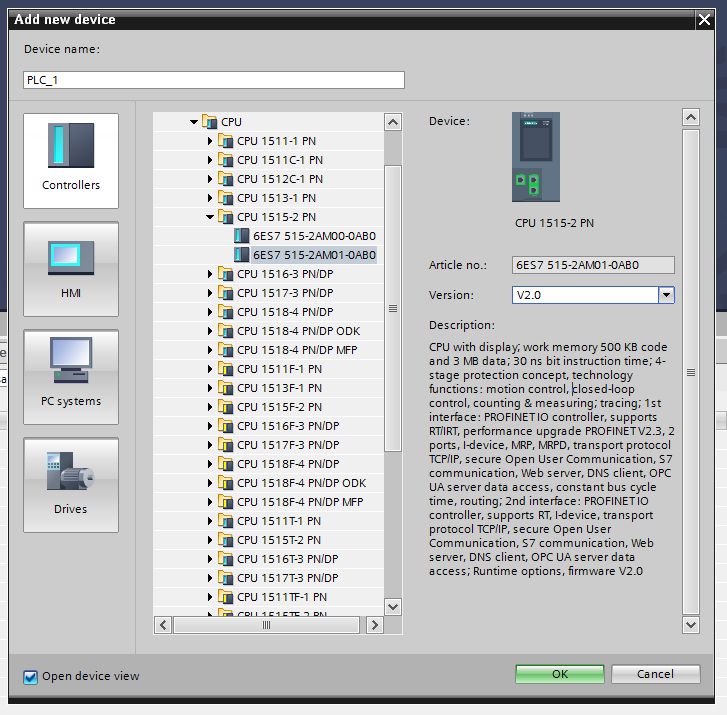
Task: Click the folder icon of CPU 1511T-1 PN
Action: (225, 521)
